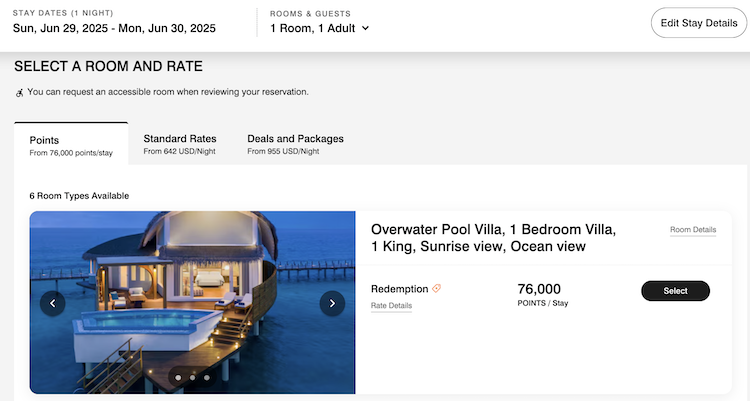Select the third carousel dot indicator
Screen dimensions: 750x401
tap(207, 378)
